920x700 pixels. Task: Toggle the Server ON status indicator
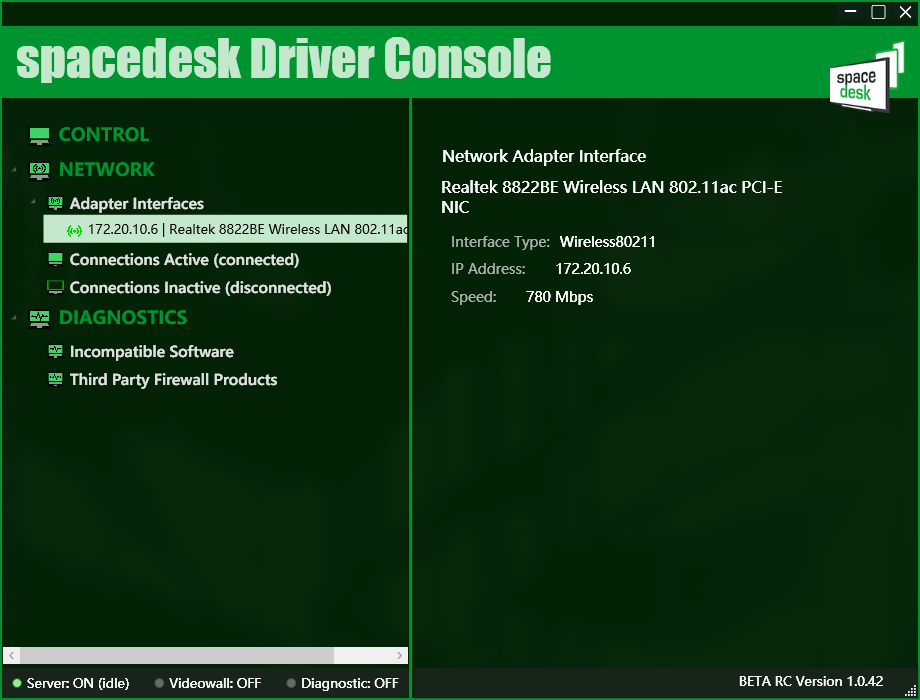point(17,683)
